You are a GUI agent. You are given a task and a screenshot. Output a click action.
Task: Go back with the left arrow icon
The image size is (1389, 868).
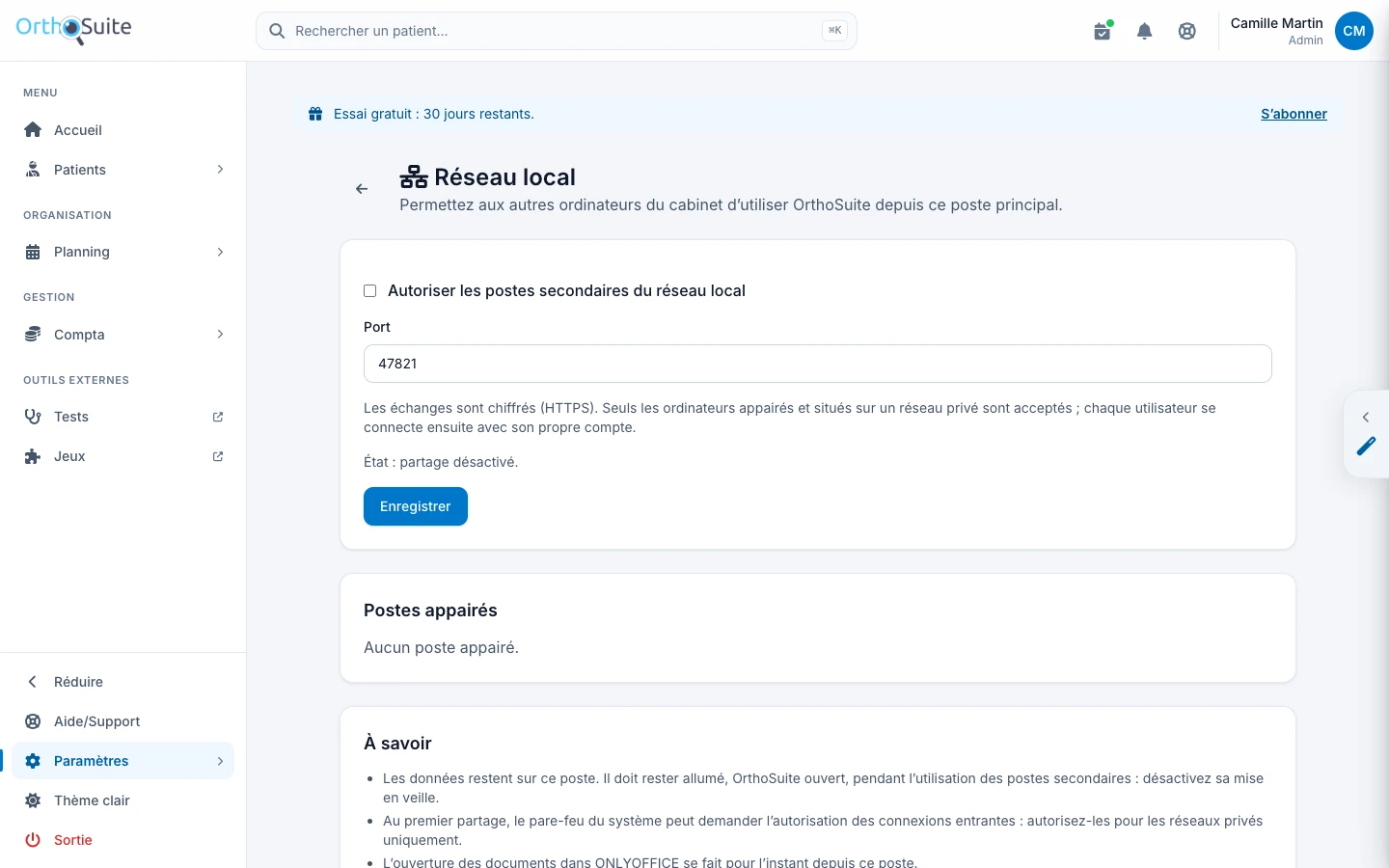[x=362, y=189]
